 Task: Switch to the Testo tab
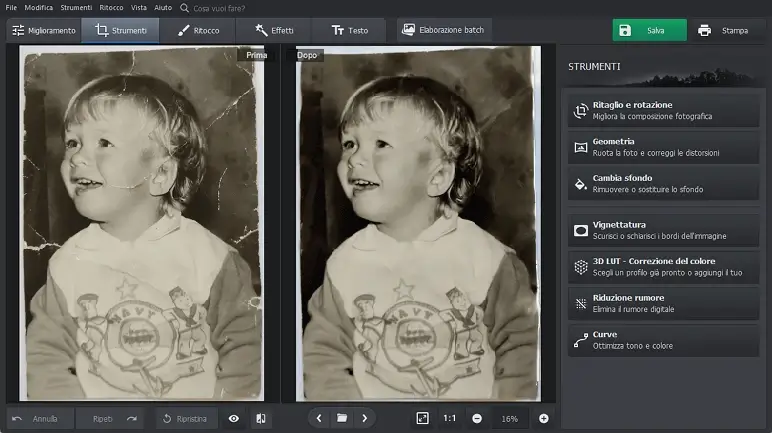click(349, 31)
